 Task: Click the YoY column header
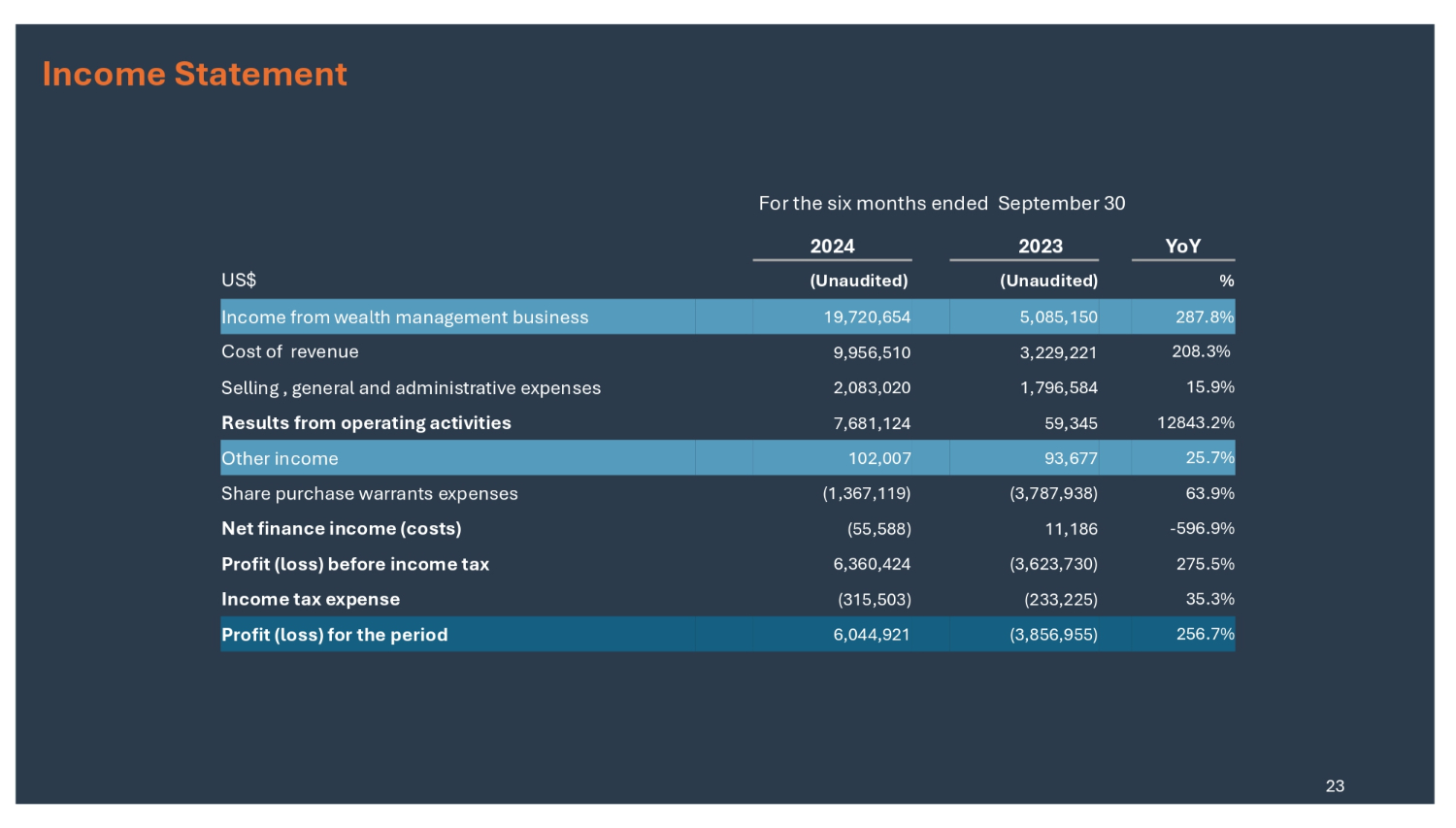tap(1182, 247)
